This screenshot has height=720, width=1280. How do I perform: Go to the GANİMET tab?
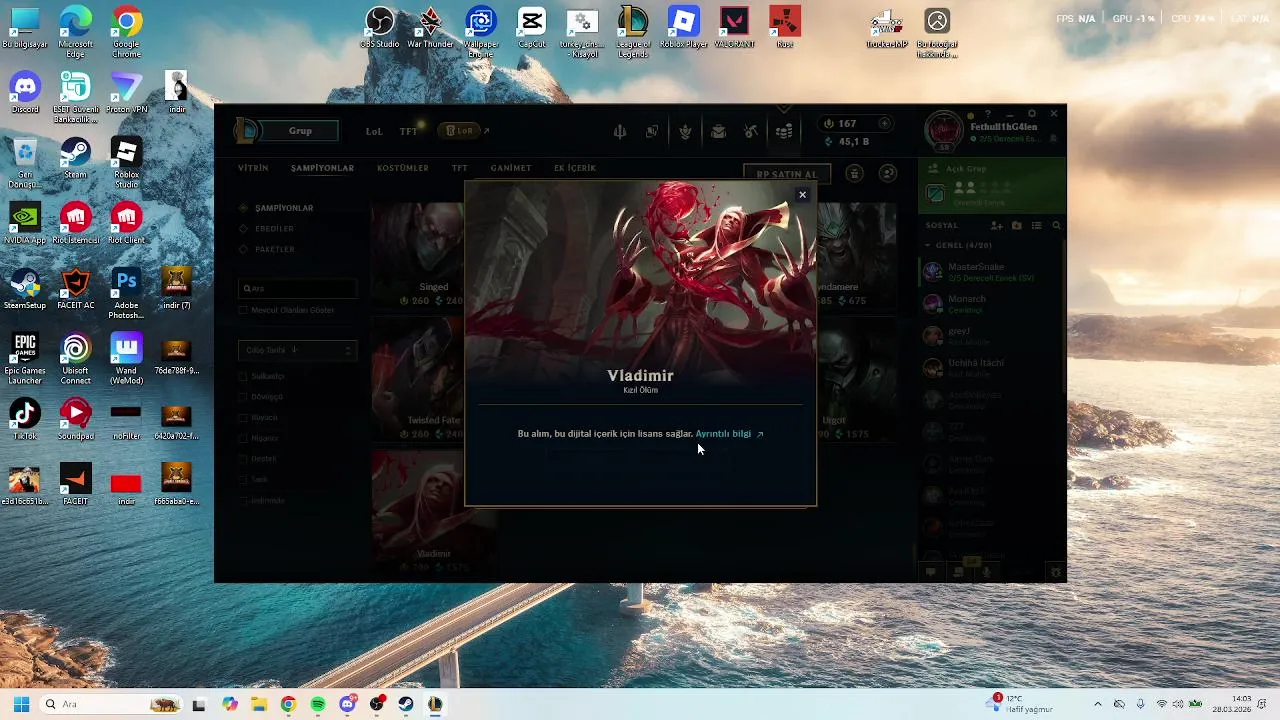pos(511,168)
